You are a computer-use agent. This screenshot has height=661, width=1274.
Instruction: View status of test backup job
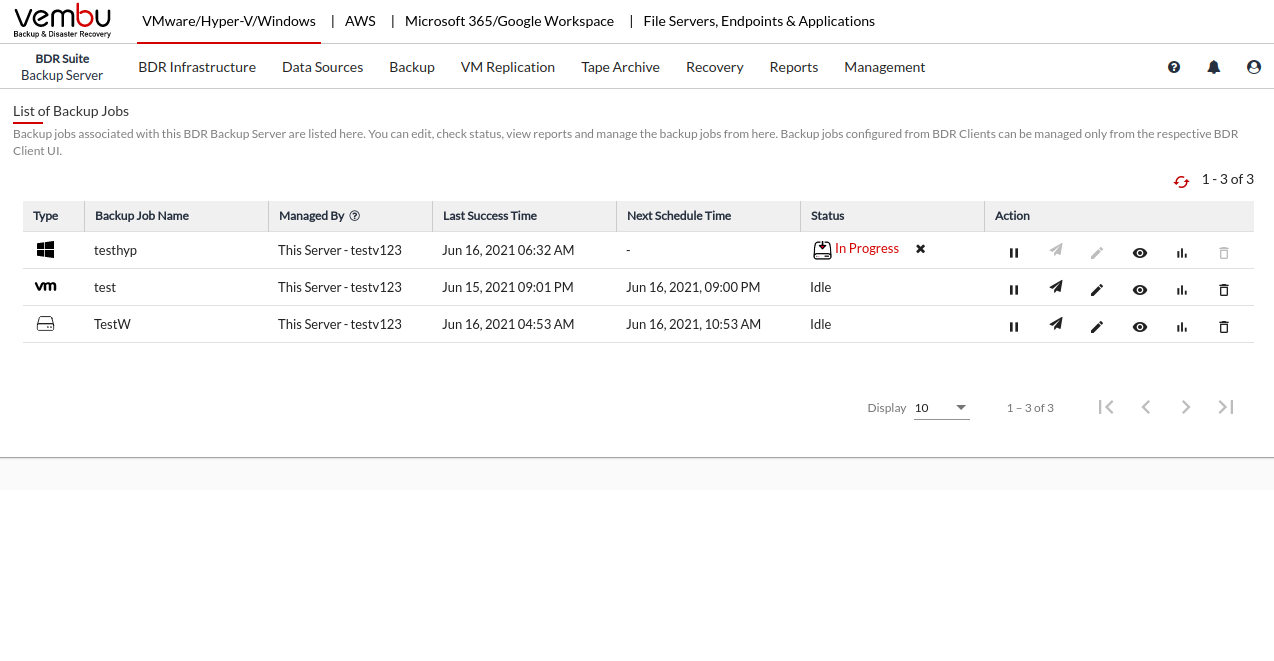pyautogui.click(x=1139, y=289)
